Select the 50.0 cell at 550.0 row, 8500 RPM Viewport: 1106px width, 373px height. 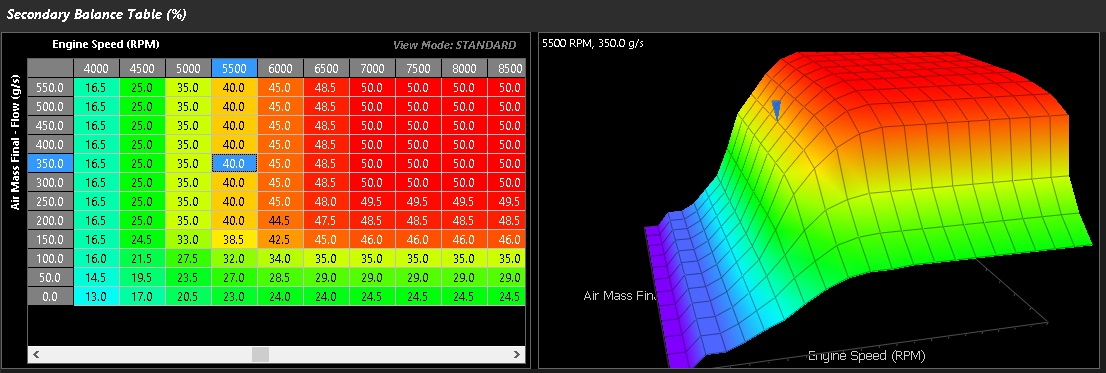click(x=506, y=87)
